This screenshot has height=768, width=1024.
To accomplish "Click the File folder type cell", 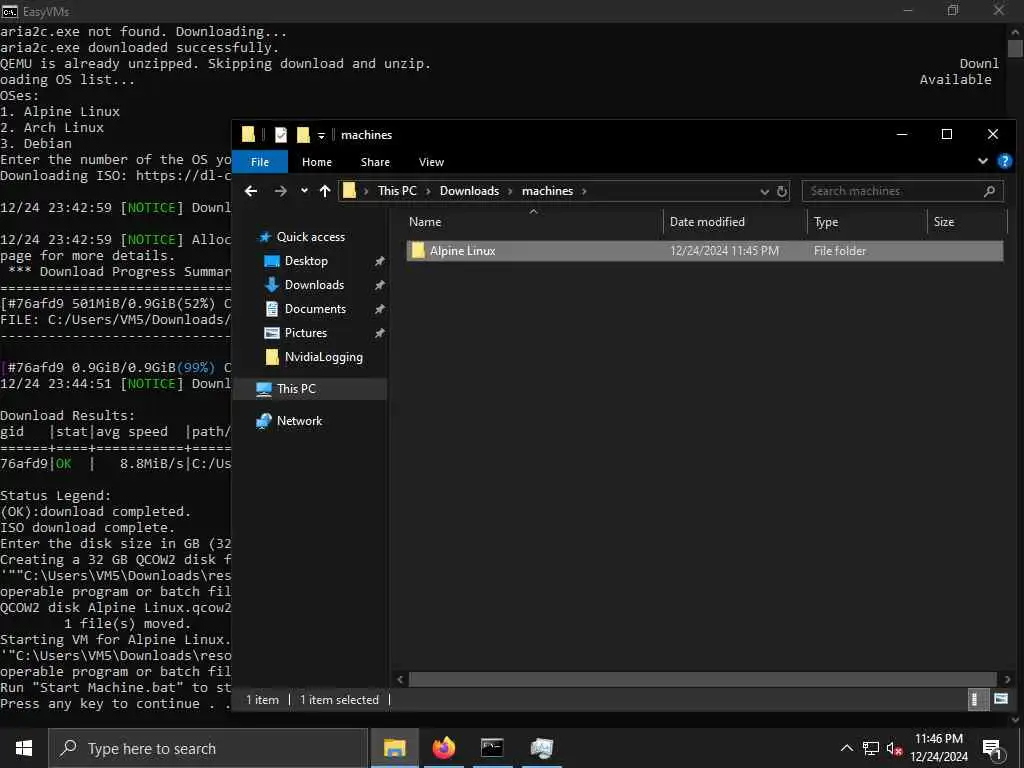I will click(840, 251).
